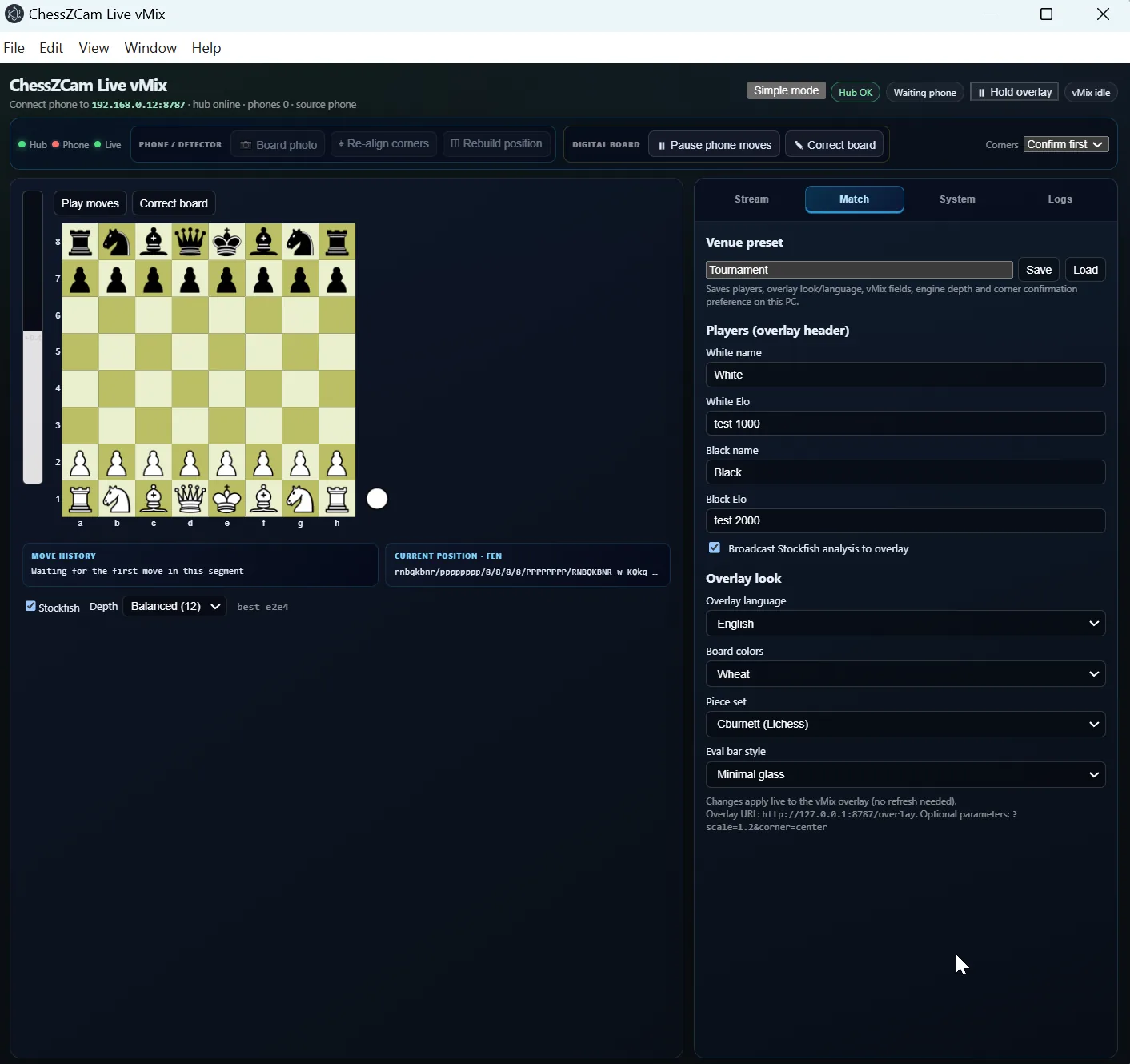Save the venue preset
Viewport: 1130px width, 1064px height.
point(1039,270)
